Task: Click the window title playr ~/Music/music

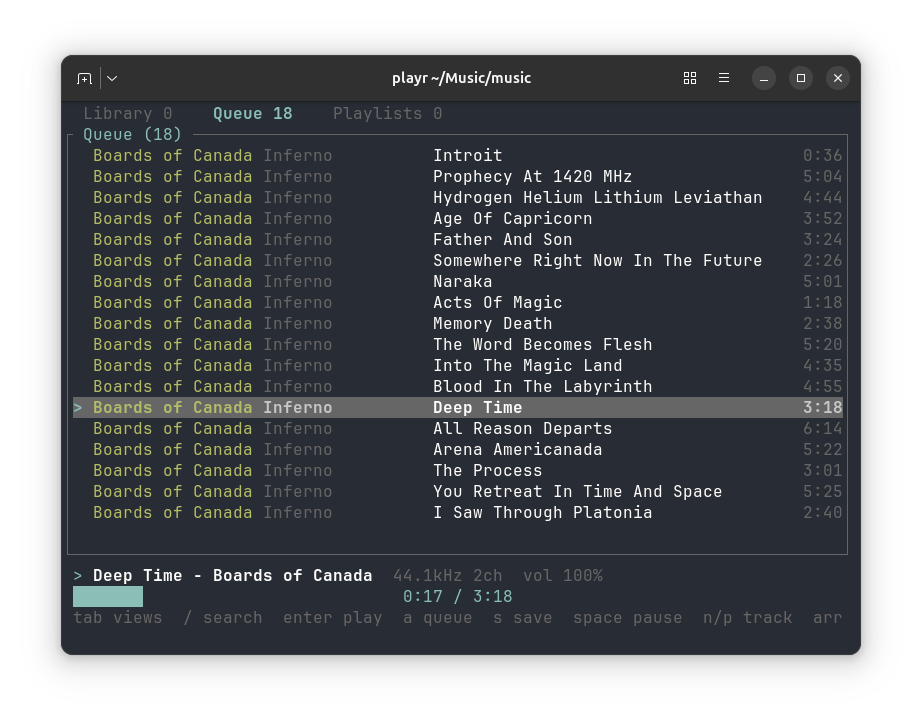Action: [x=462, y=78]
